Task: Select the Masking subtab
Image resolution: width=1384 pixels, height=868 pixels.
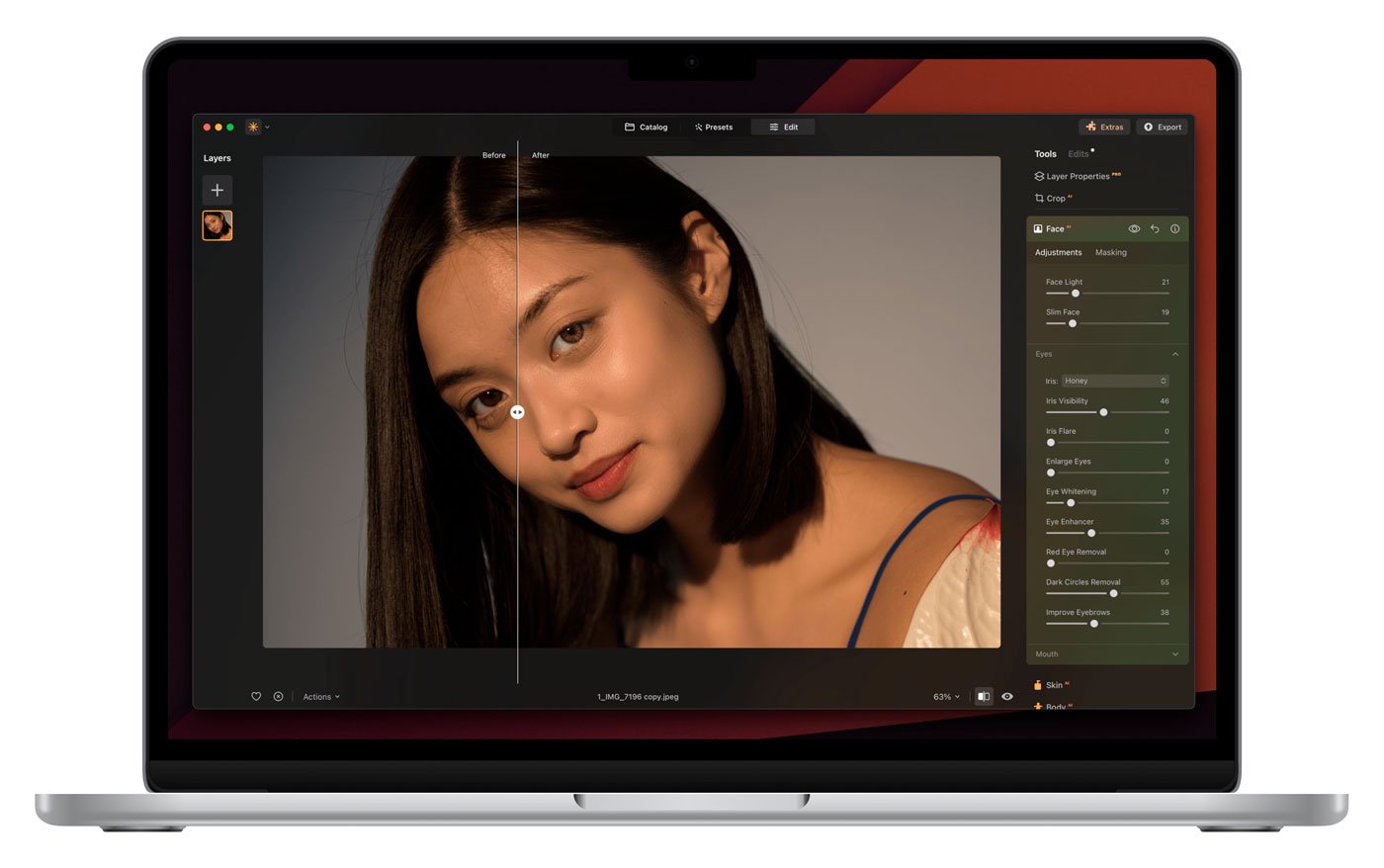Action: [1110, 252]
